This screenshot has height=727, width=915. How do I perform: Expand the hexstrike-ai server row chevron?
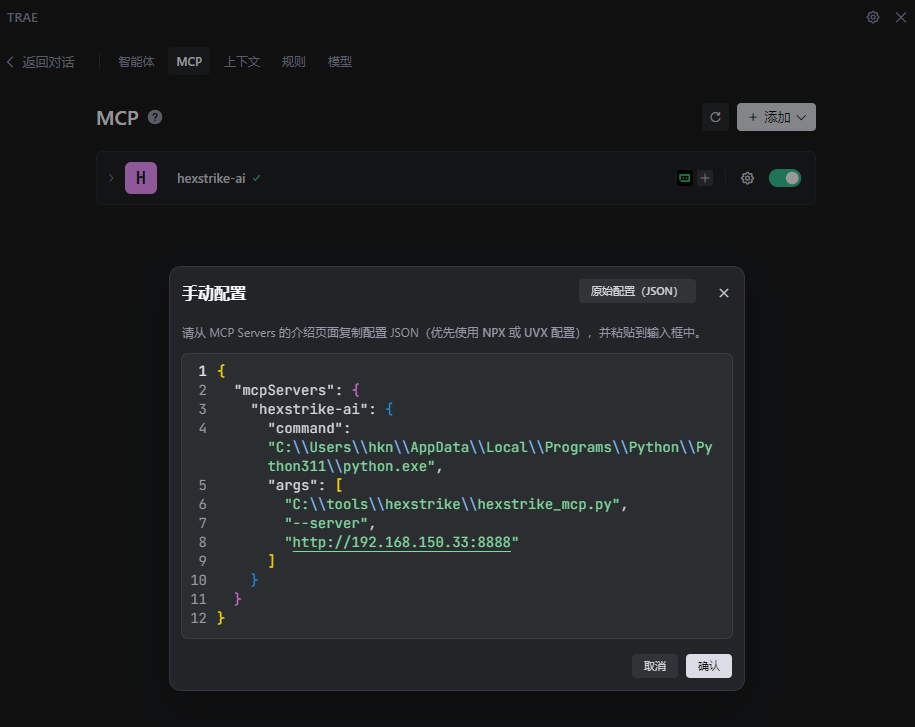coord(111,178)
